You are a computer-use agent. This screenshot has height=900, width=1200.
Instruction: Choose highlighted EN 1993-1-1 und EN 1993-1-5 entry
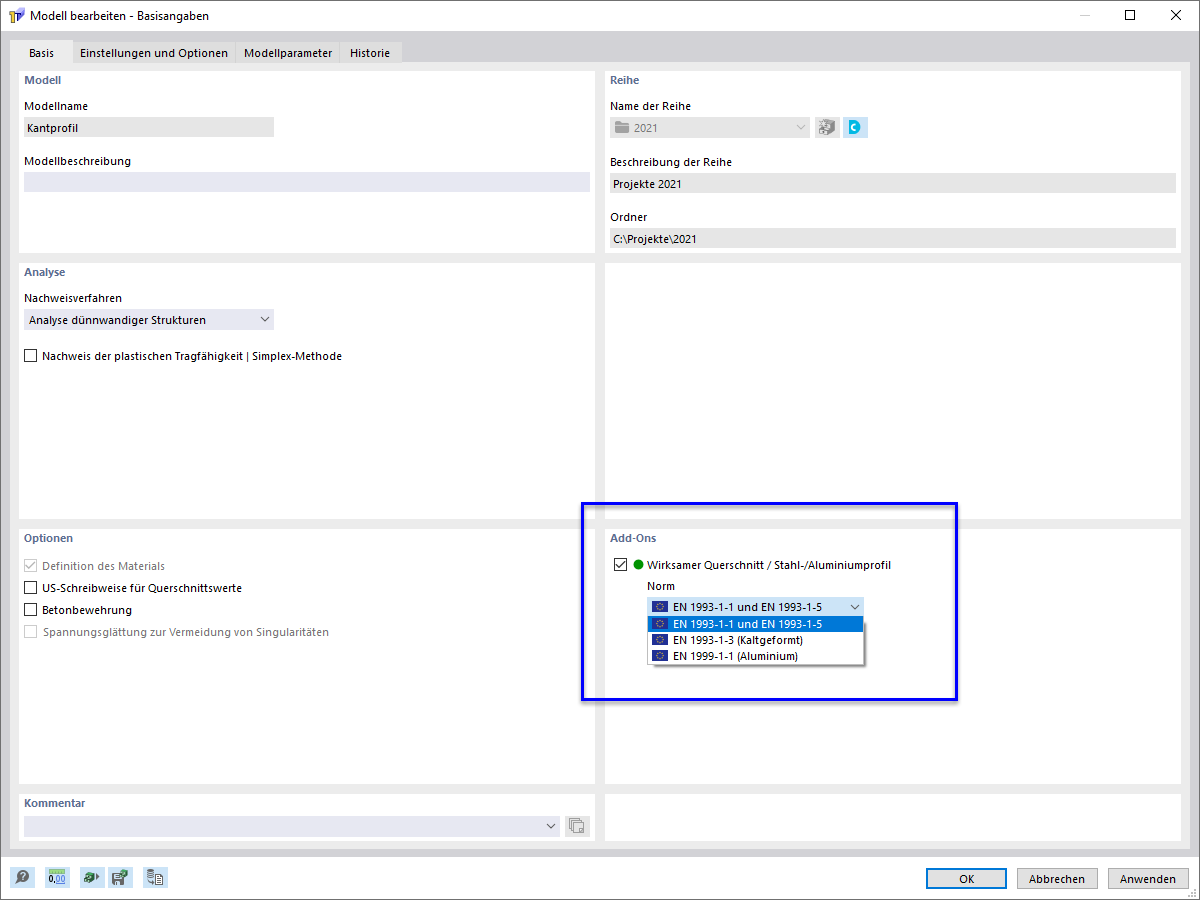click(x=756, y=624)
